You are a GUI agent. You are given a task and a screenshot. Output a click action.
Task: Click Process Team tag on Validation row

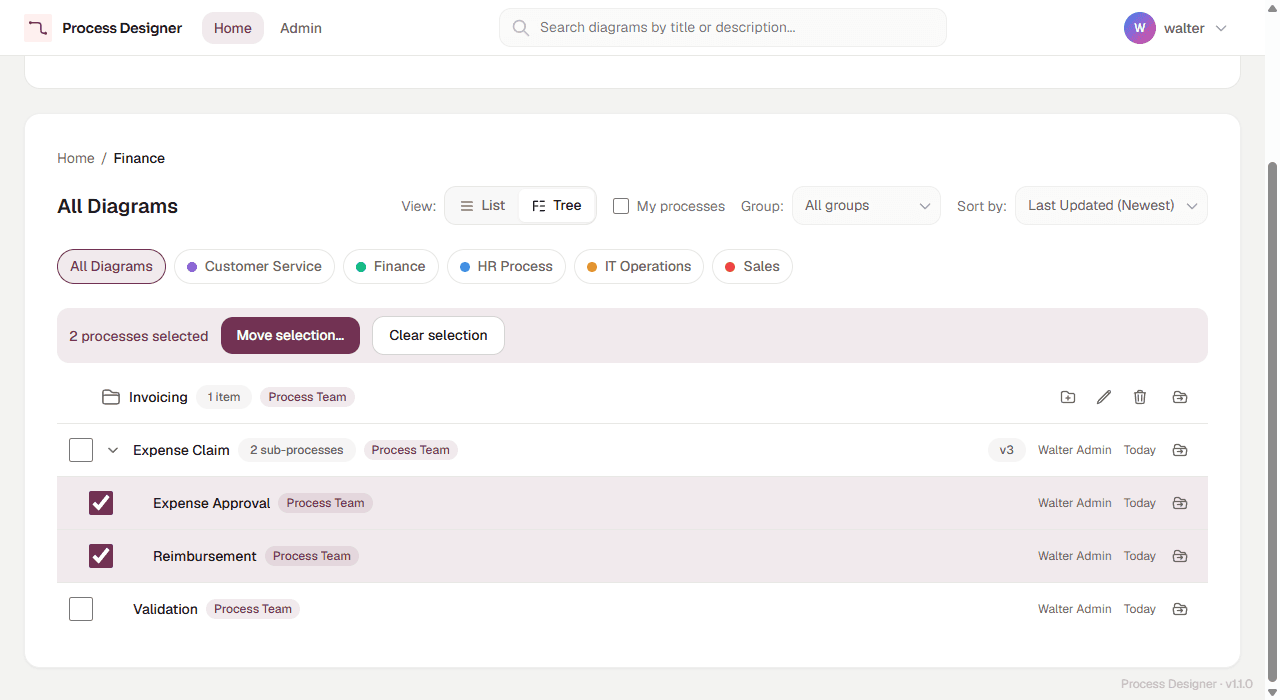tap(253, 609)
